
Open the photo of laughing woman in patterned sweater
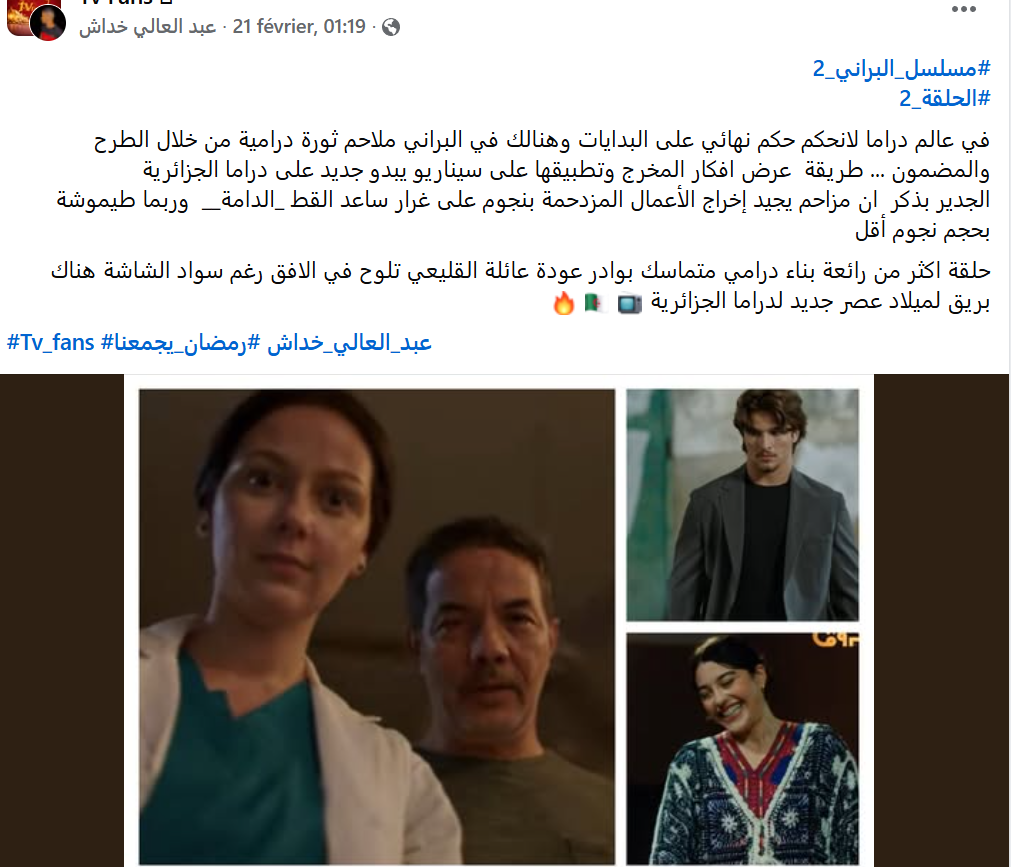(x=742, y=749)
